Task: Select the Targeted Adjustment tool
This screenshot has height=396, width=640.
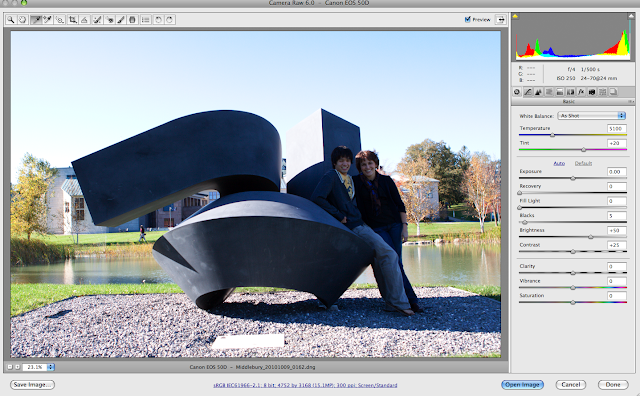Action: (x=60, y=20)
